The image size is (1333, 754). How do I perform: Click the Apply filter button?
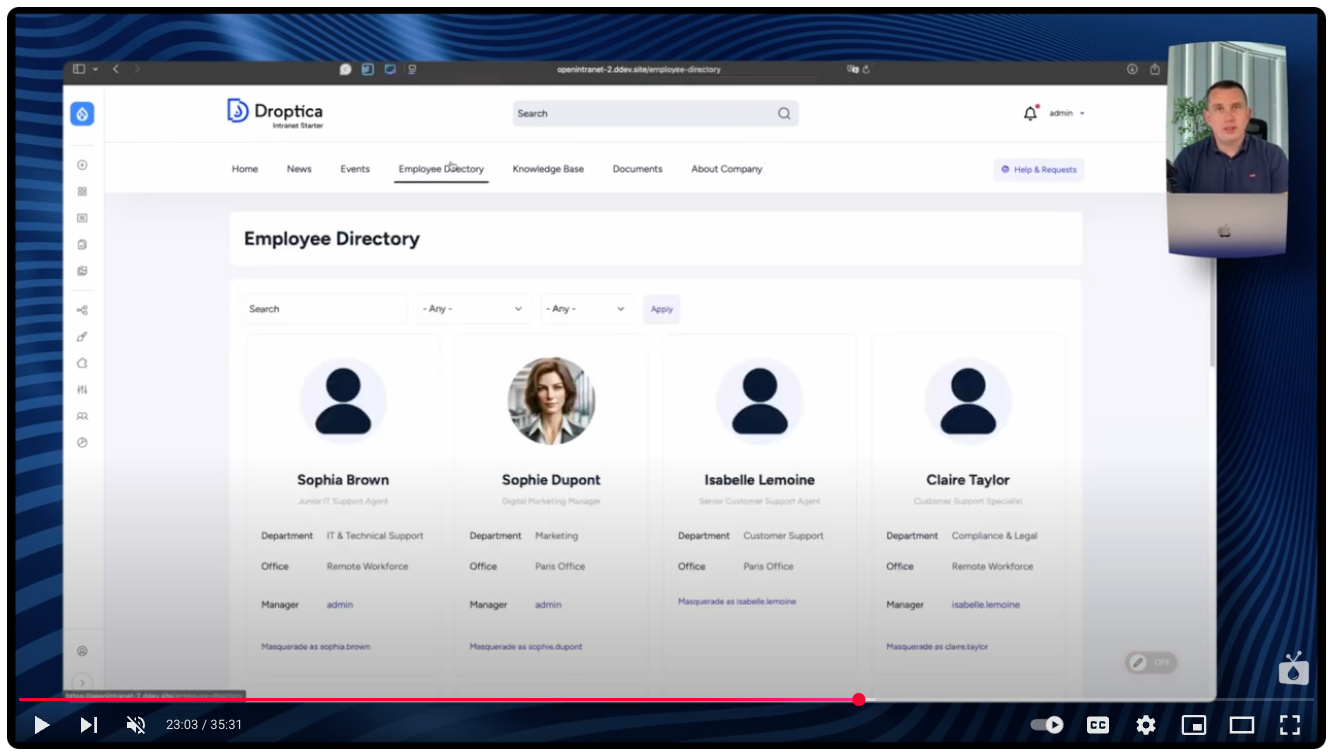[662, 309]
